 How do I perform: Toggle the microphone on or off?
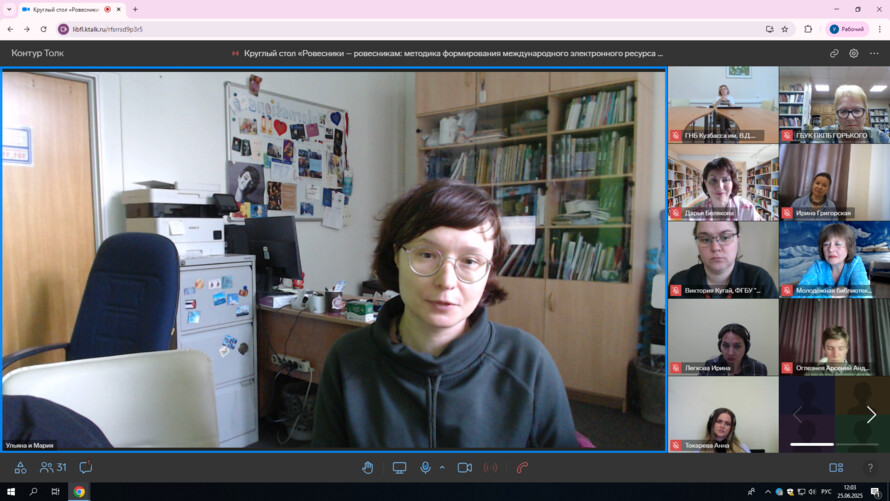point(426,467)
